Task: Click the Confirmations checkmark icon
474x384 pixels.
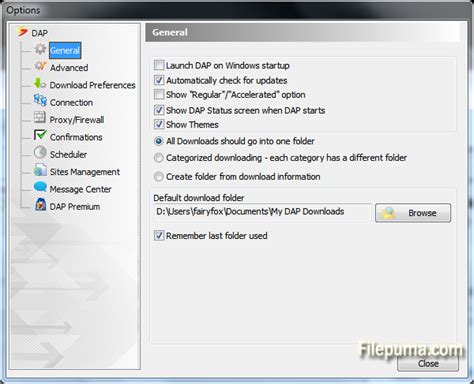Action: 40,135
